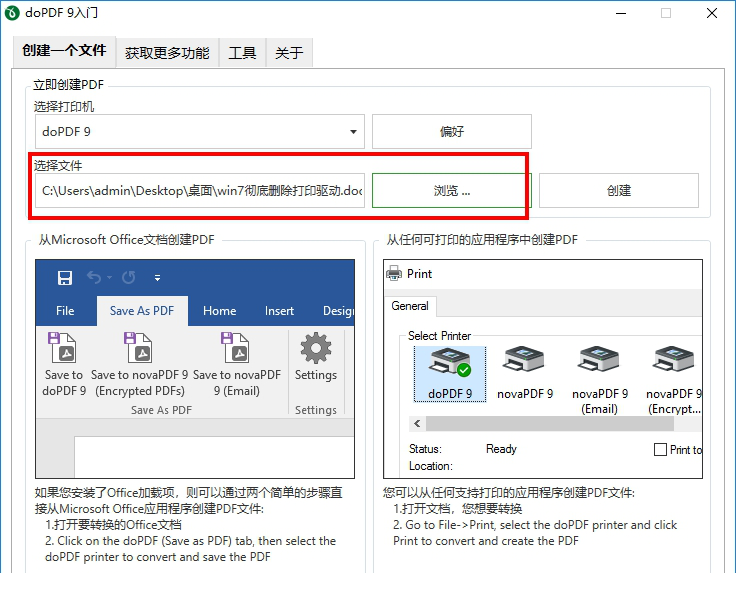Click the 选择文件 label
This screenshot has width=736, height=595.
[x=58, y=165]
